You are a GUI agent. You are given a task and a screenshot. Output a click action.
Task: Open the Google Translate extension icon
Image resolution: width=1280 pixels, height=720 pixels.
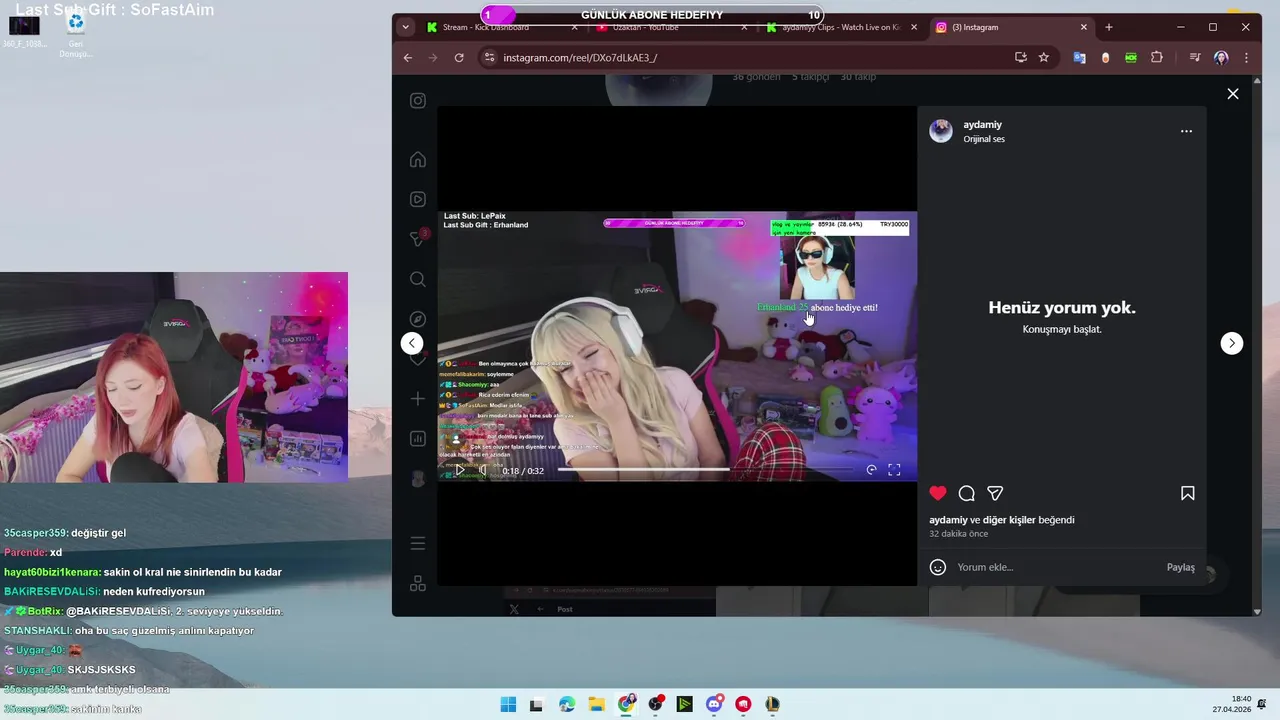click(x=1079, y=58)
